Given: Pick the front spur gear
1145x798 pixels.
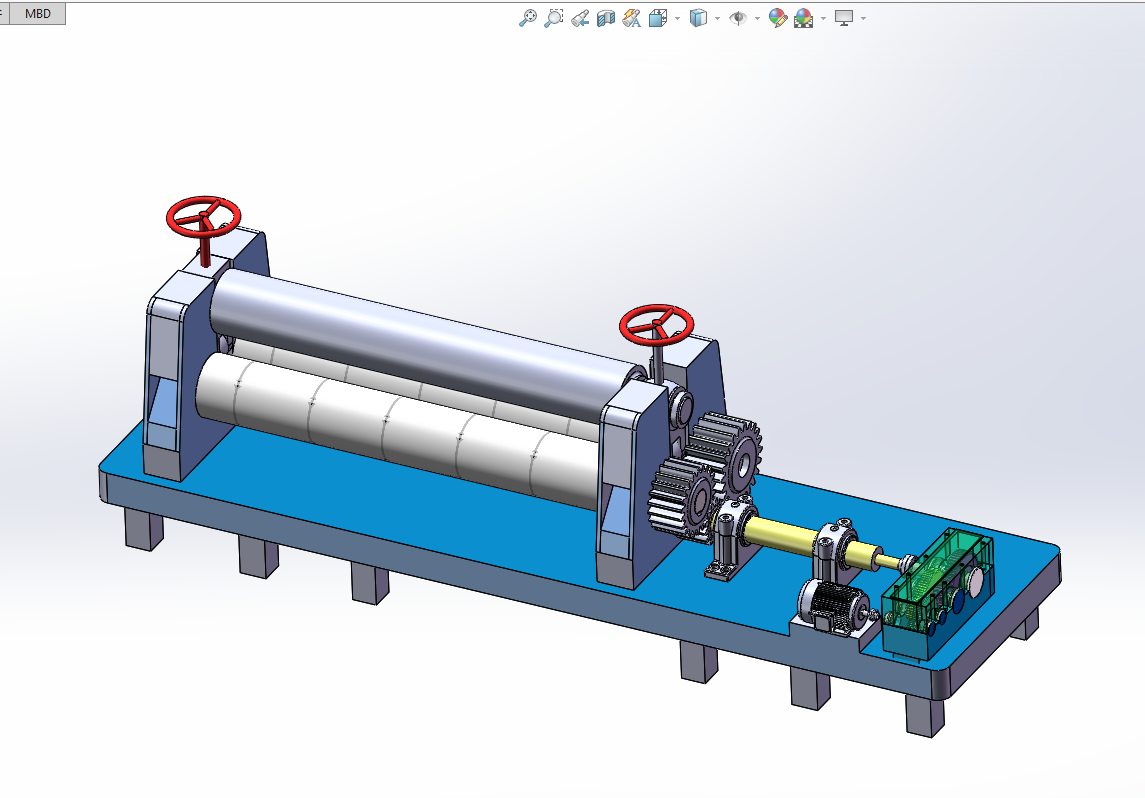Looking at the screenshot, I should click(680, 499).
